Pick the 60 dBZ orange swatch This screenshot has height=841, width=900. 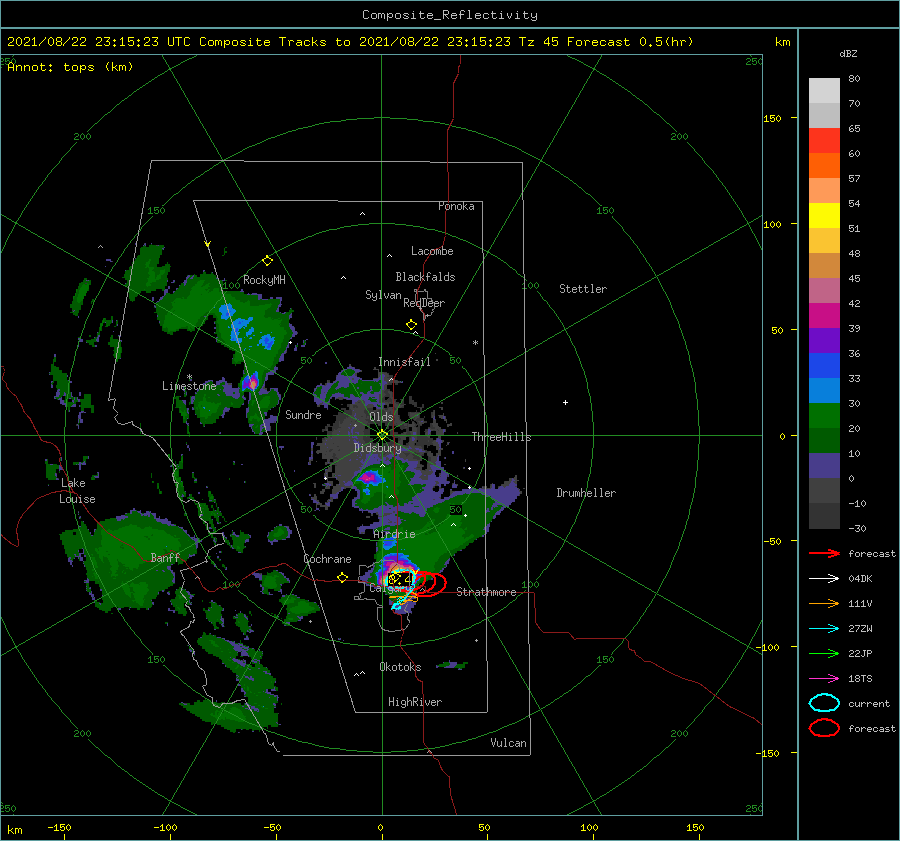click(824, 165)
